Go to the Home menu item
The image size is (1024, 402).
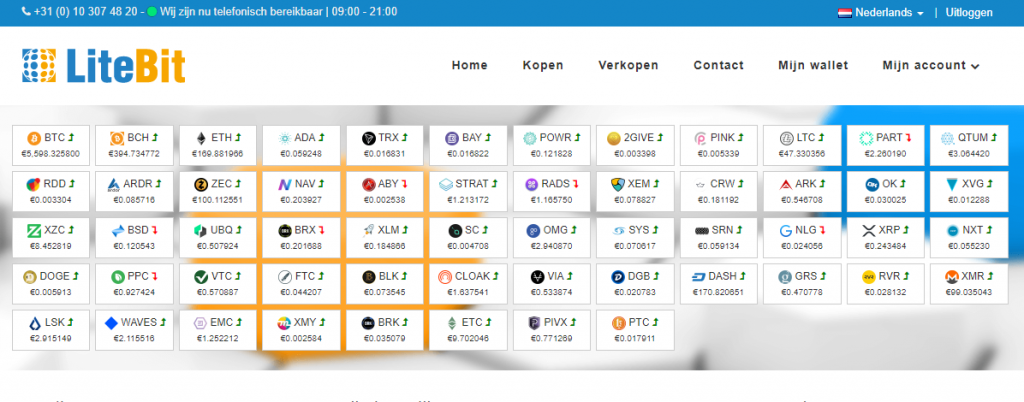point(470,65)
